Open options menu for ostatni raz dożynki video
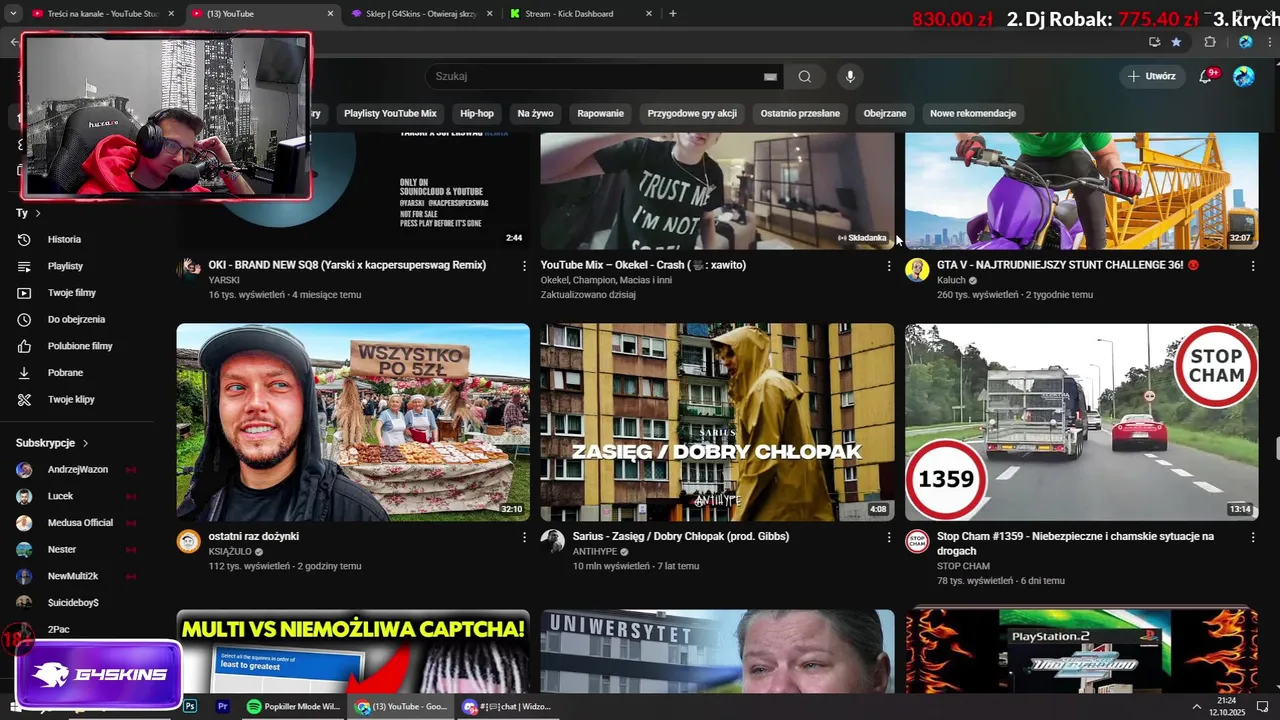1280x720 pixels. [524, 537]
